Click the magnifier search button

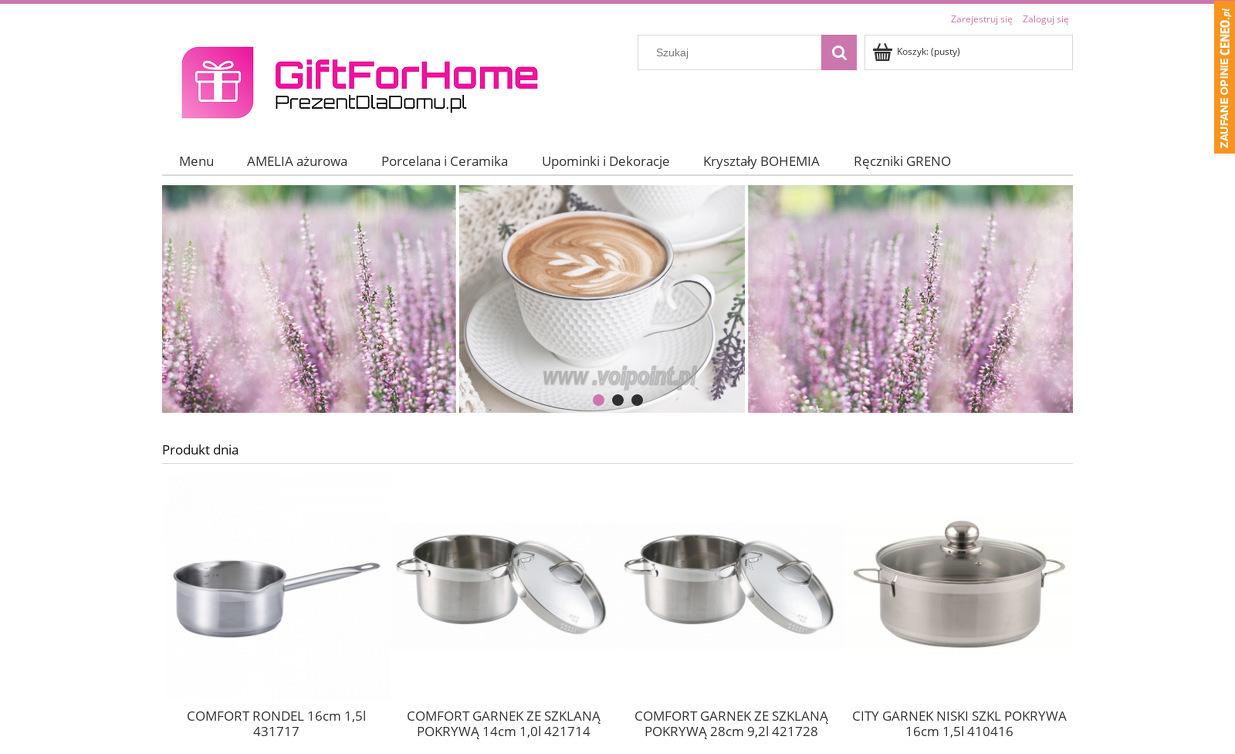(839, 53)
